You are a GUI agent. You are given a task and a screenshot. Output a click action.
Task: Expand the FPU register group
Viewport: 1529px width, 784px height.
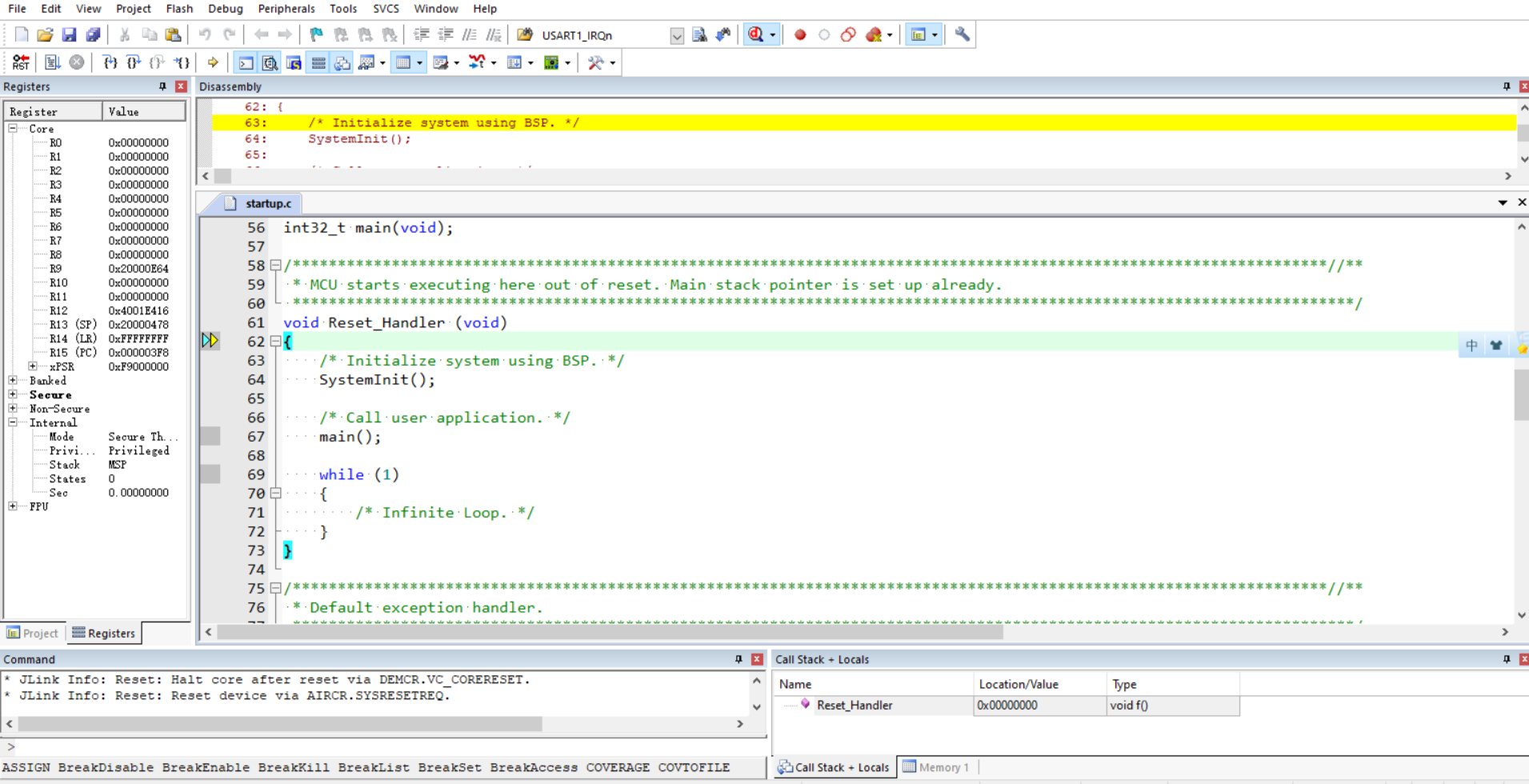pos(13,506)
